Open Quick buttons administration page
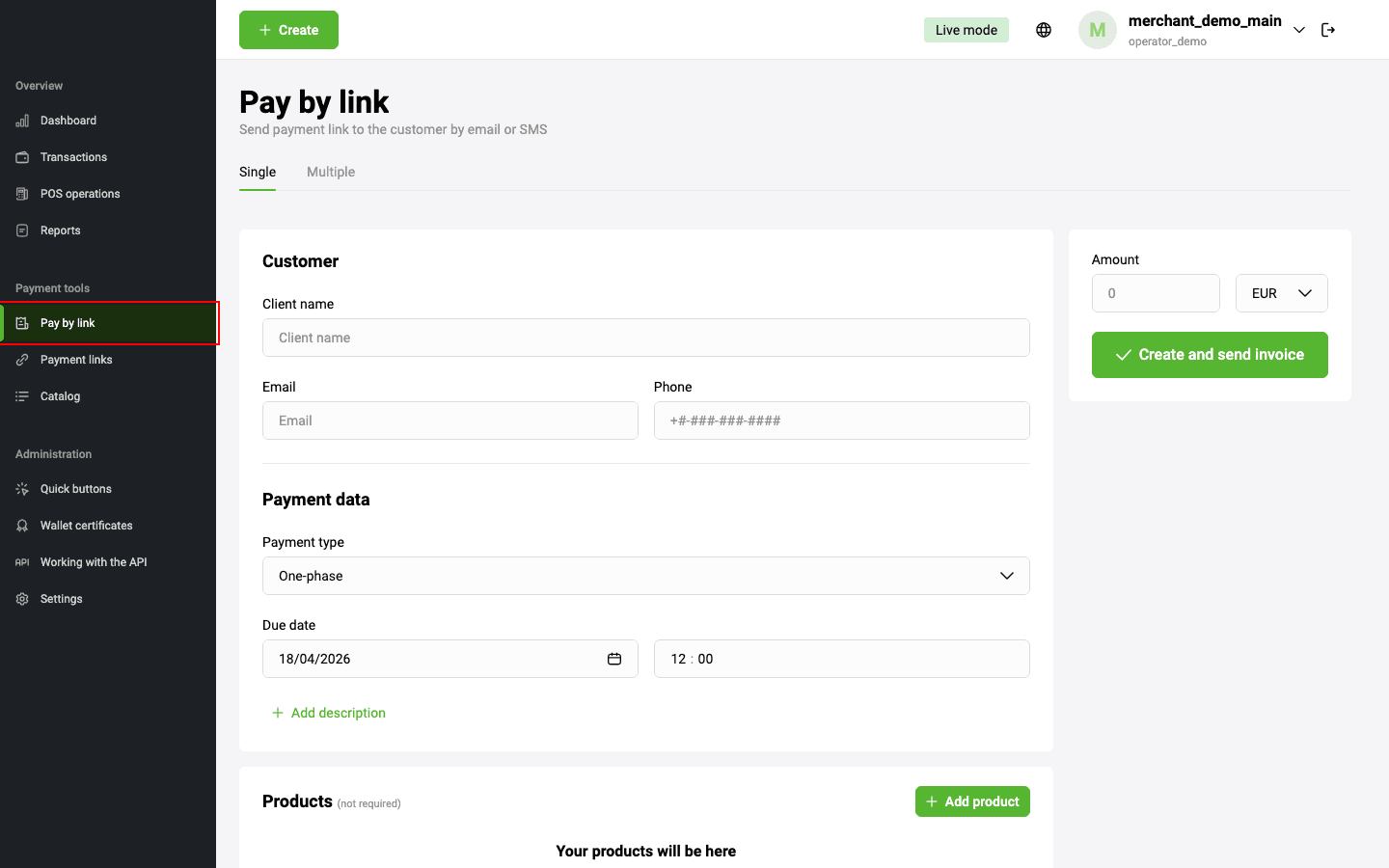 (75, 489)
